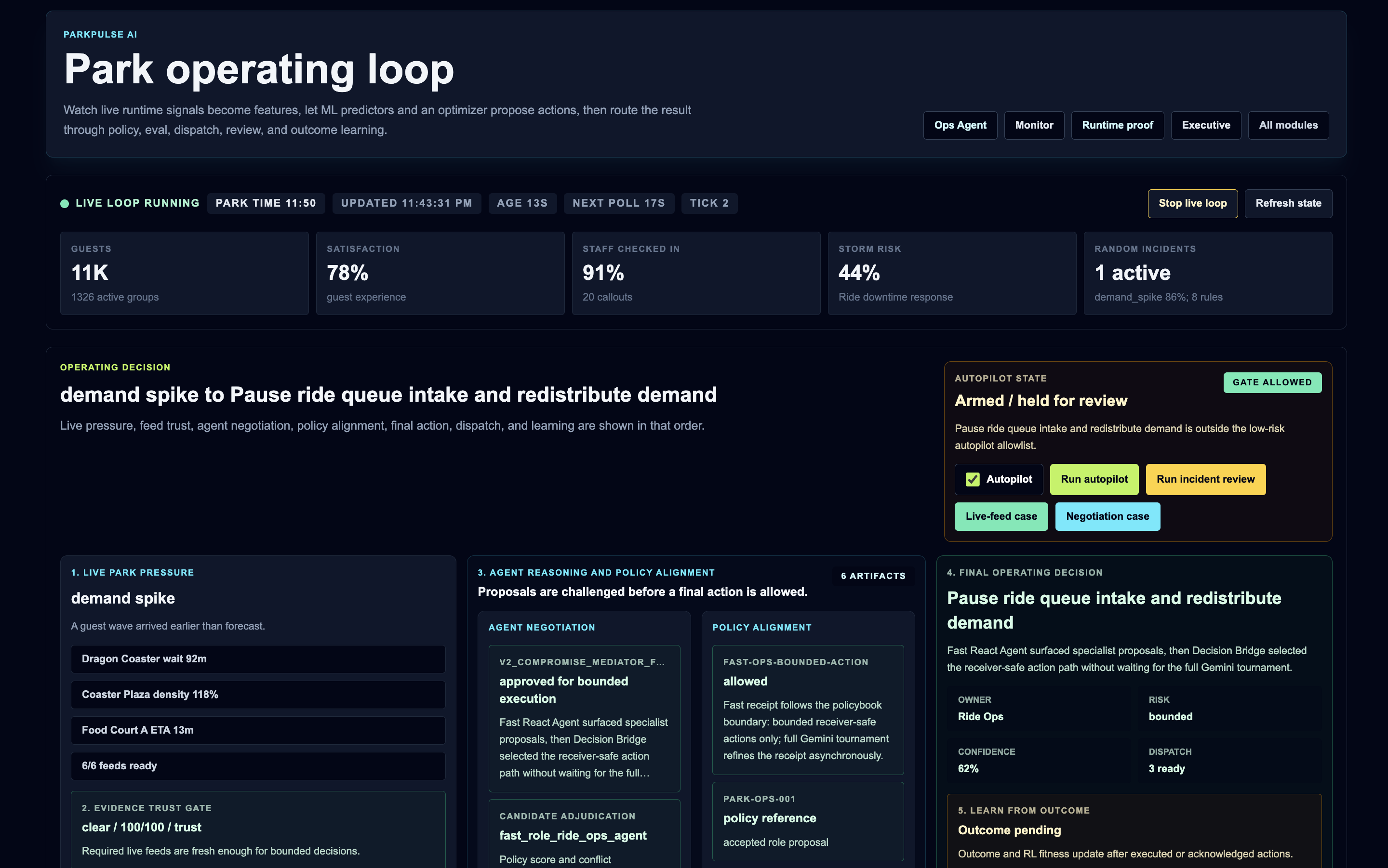Run autopilot for this decision
This screenshot has height=868, width=1388.
[1094, 479]
